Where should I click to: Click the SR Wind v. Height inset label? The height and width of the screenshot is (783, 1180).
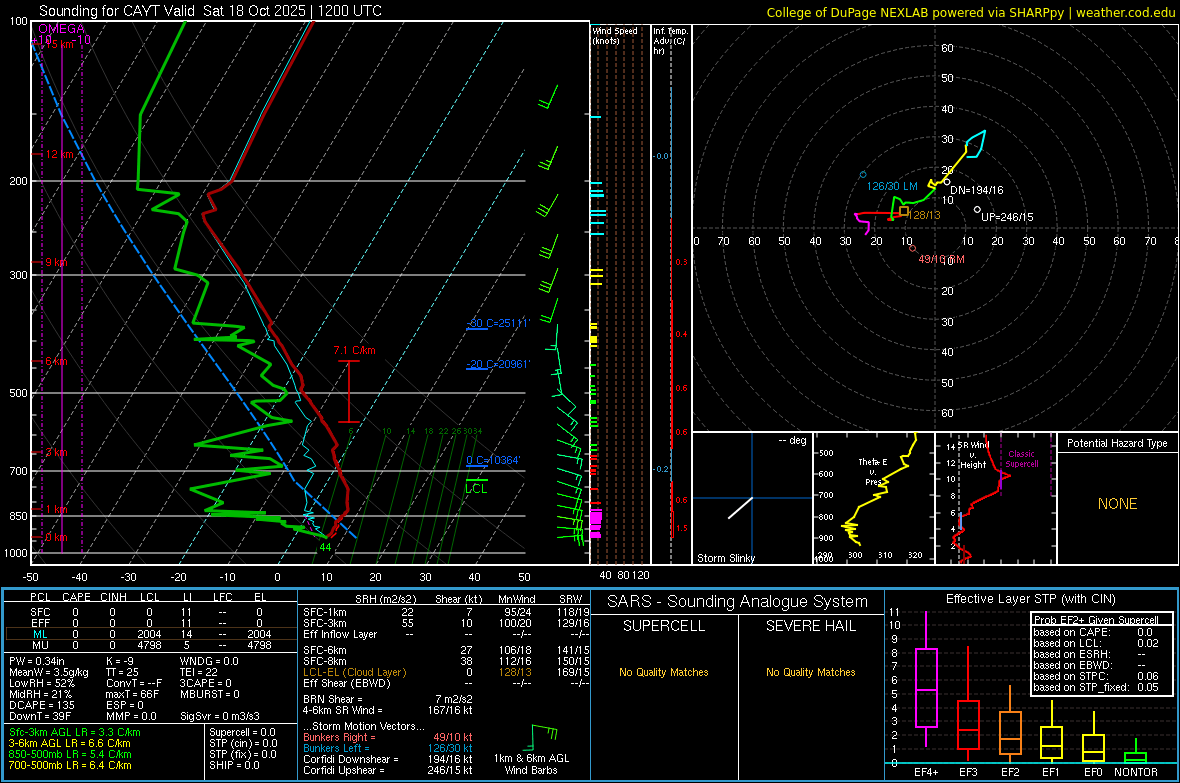pyautogui.click(x=973, y=455)
